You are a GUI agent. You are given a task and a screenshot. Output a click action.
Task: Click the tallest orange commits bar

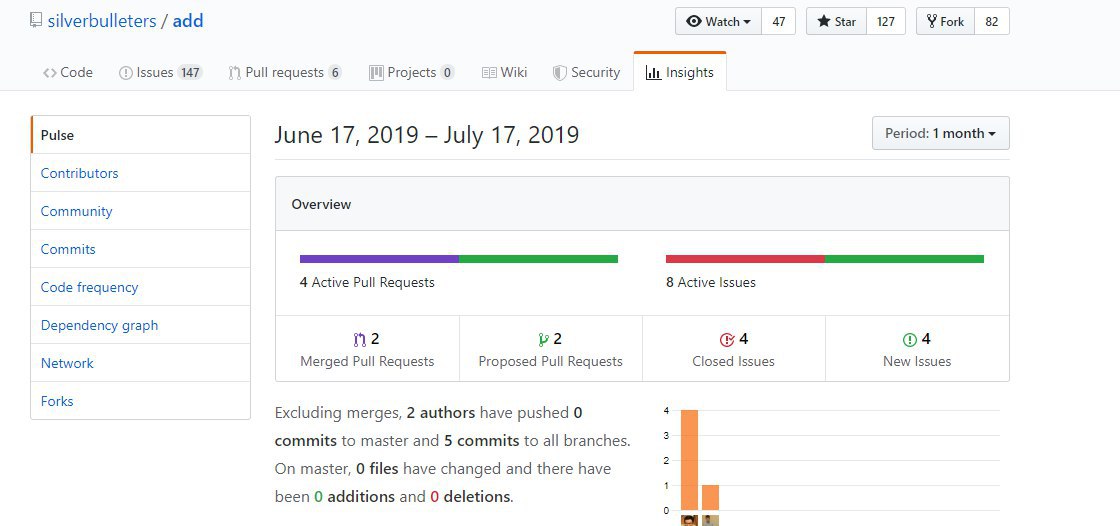689,460
